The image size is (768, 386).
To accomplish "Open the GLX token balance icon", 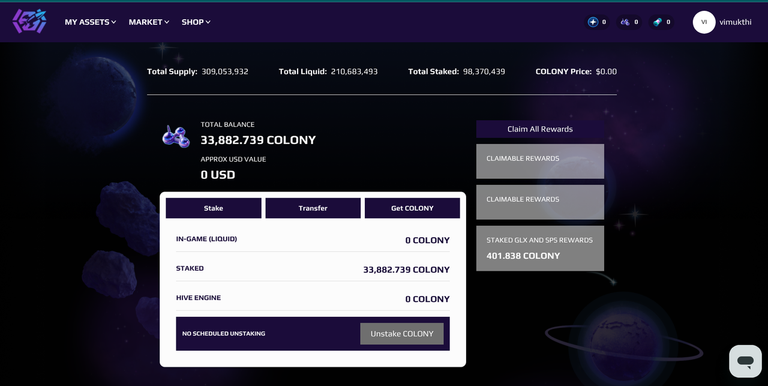I will 593,22.
